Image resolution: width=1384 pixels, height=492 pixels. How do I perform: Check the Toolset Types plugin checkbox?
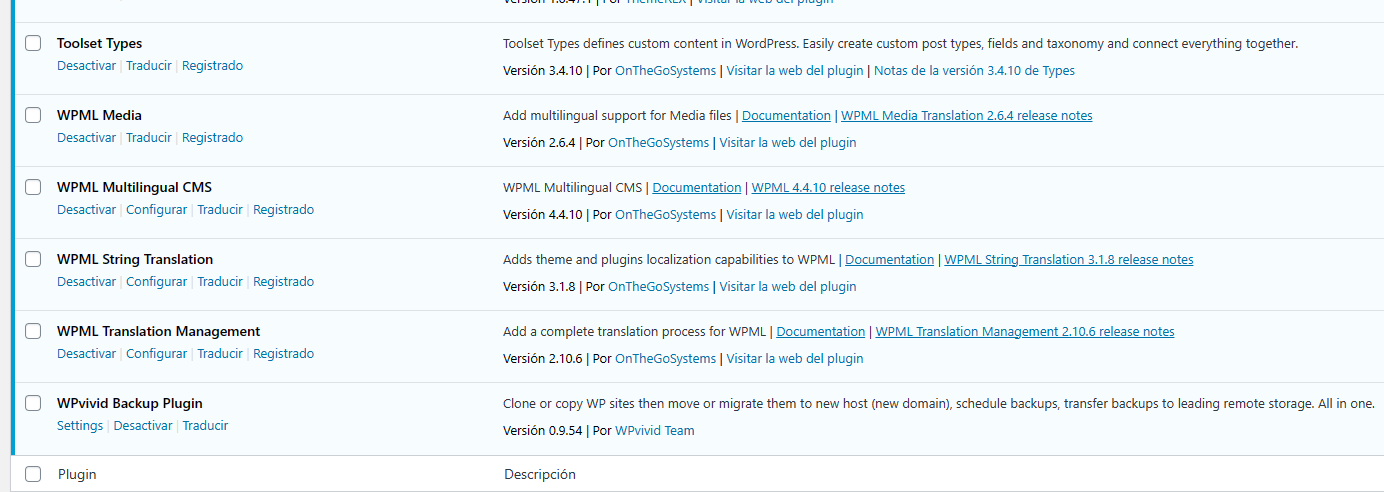(x=33, y=43)
